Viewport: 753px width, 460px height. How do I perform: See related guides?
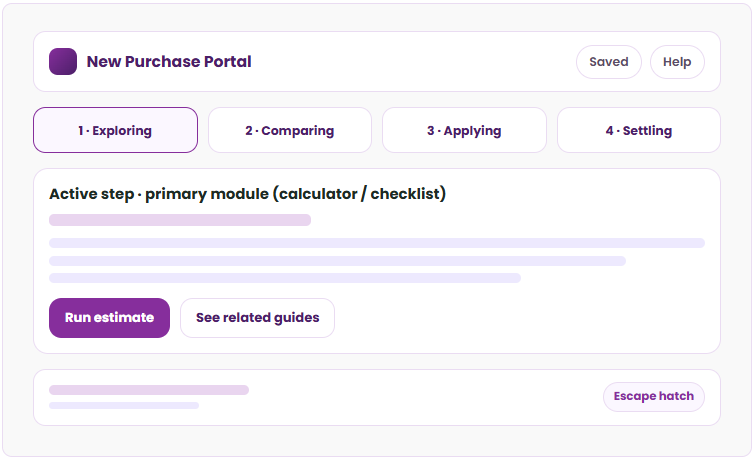coord(257,318)
